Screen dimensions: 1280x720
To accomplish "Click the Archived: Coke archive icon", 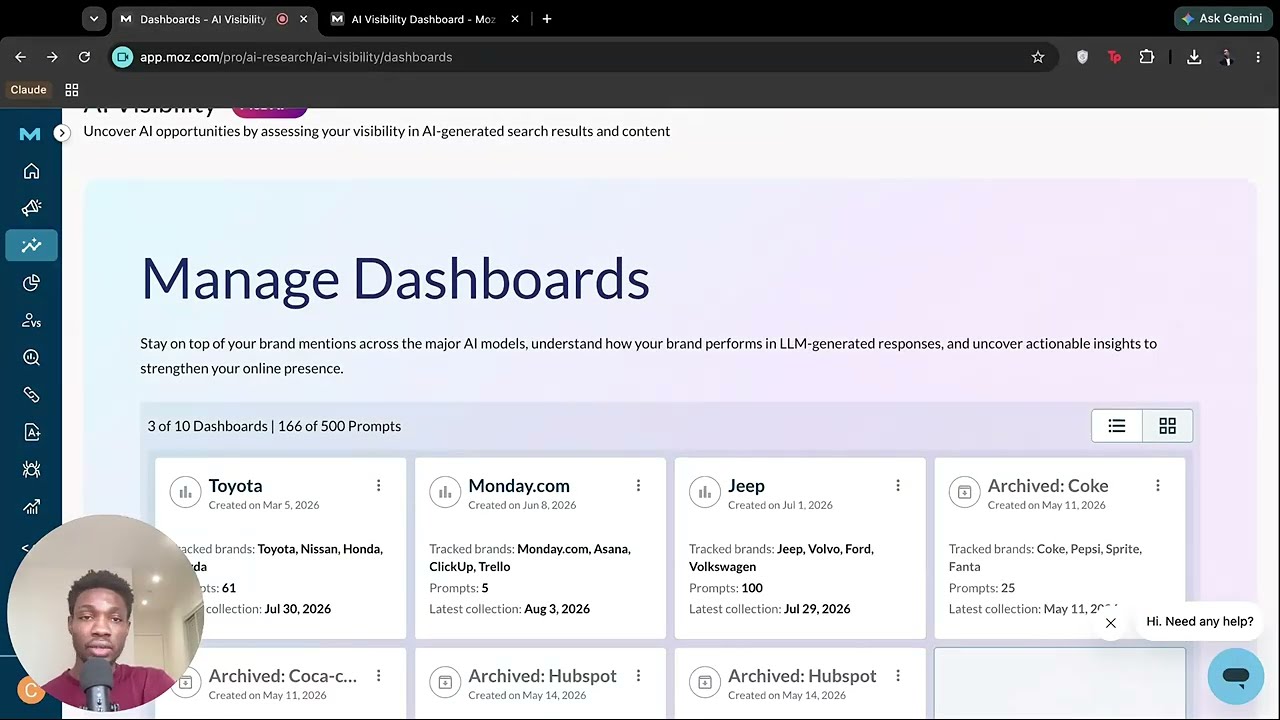I will point(964,492).
